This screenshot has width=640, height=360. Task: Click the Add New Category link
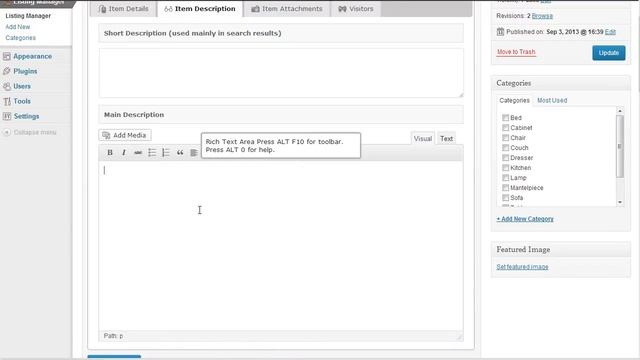coord(525,219)
